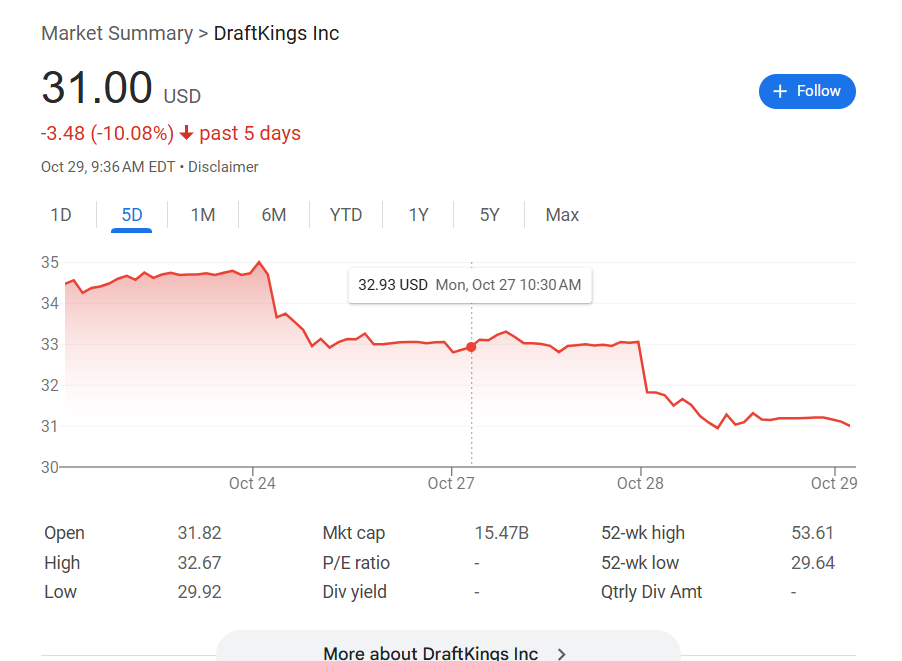Click the Follow button
This screenshot has width=902, height=661.
point(807,91)
